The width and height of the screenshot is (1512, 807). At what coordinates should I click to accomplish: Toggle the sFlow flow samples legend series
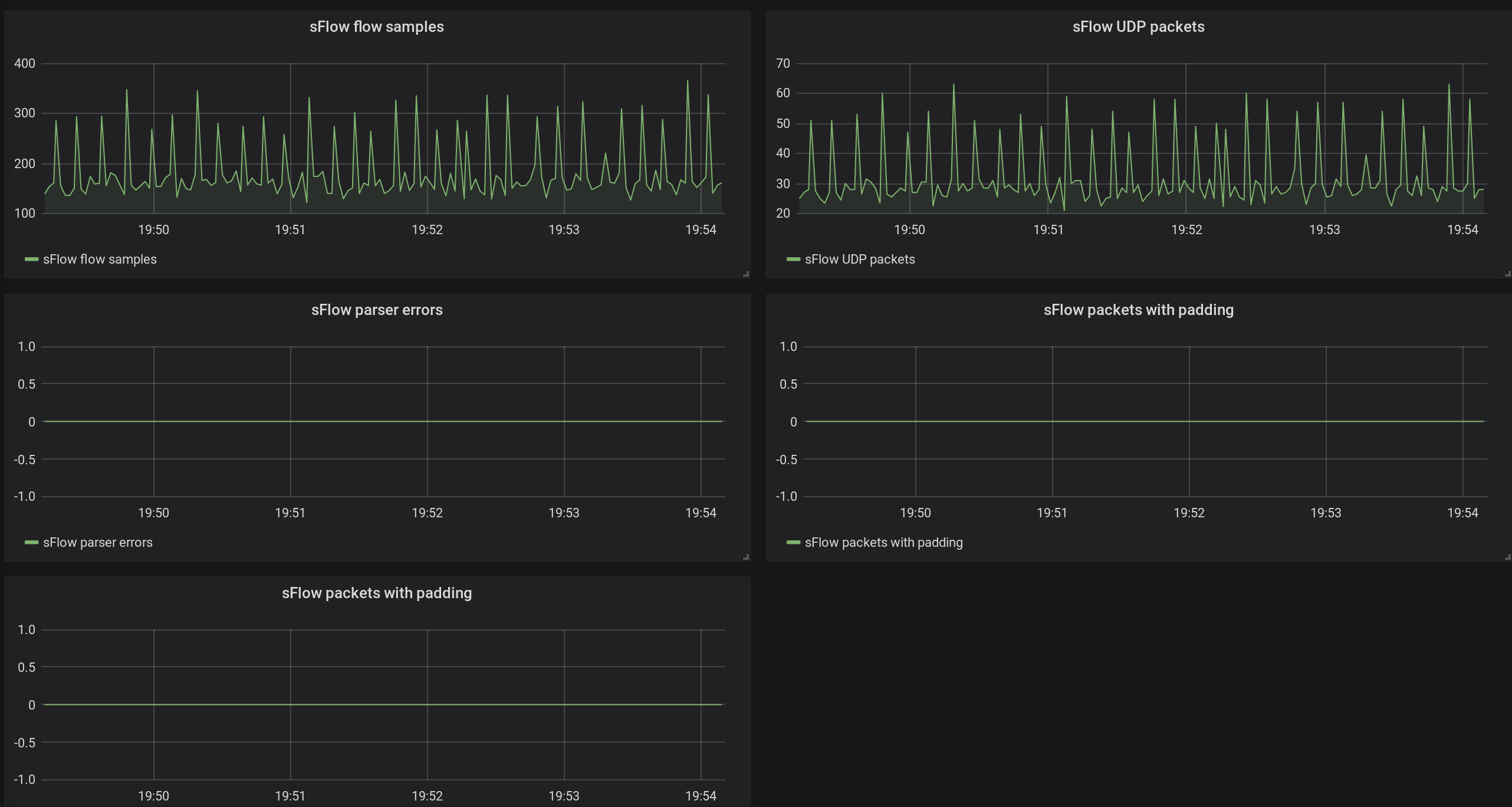pyautogui.click(x=100, y=260)
